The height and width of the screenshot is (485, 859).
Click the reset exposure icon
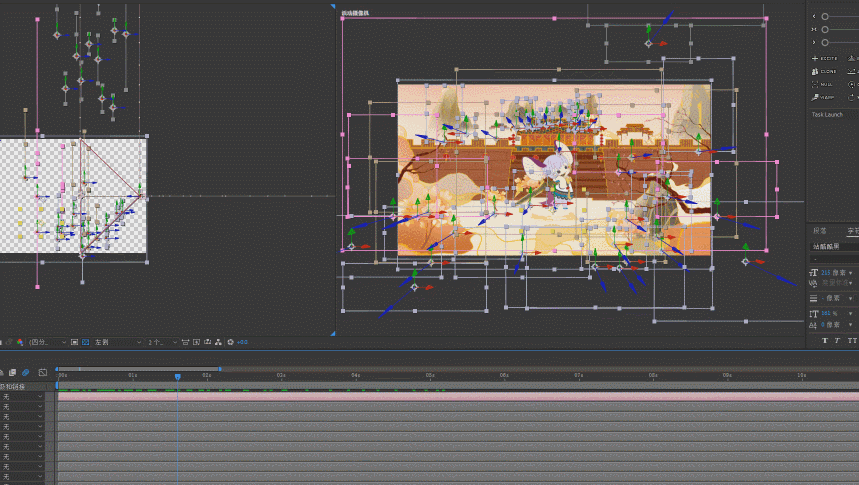pos(231,342)
